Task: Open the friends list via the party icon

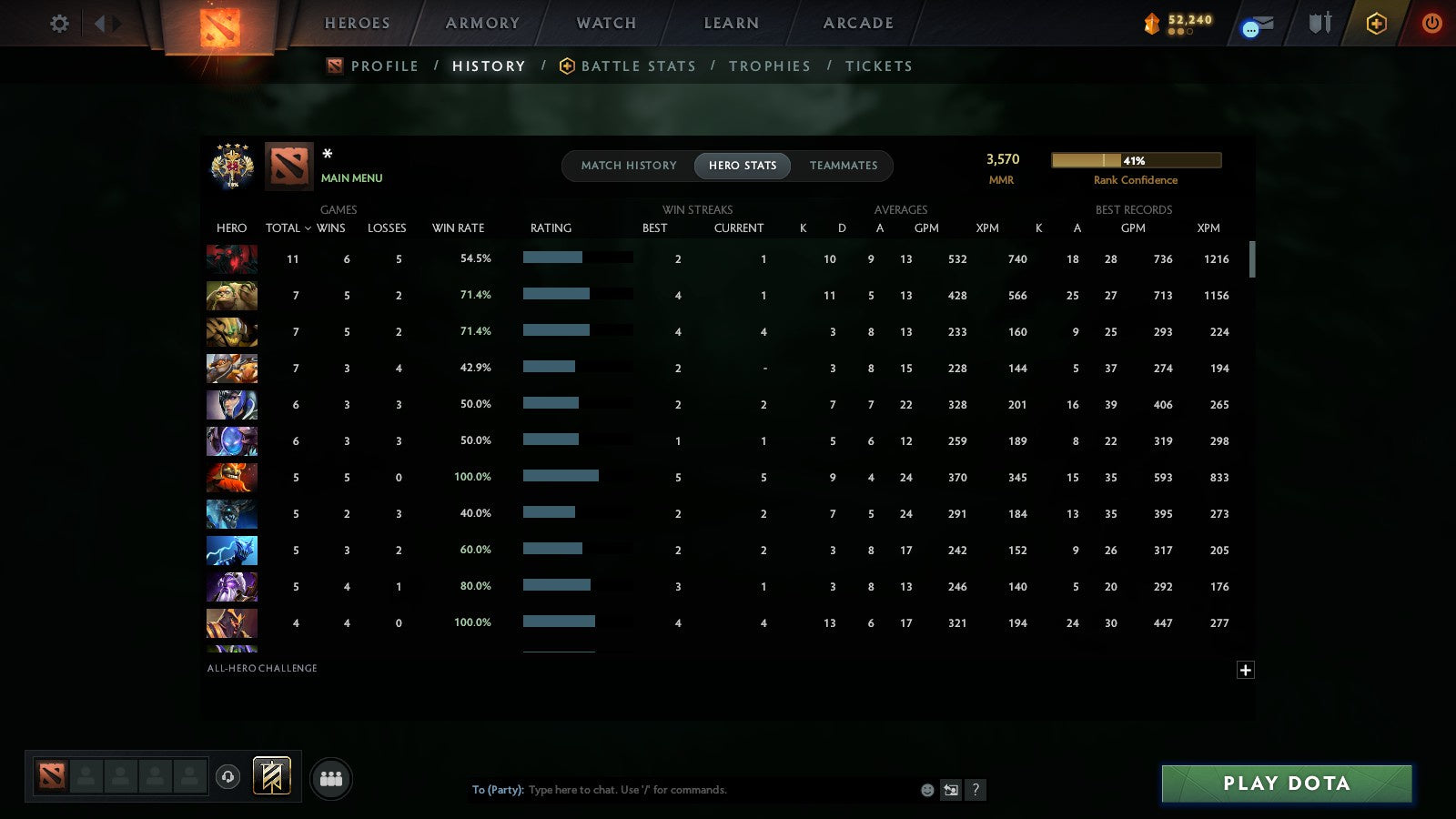Action: (x=332, y=779)
